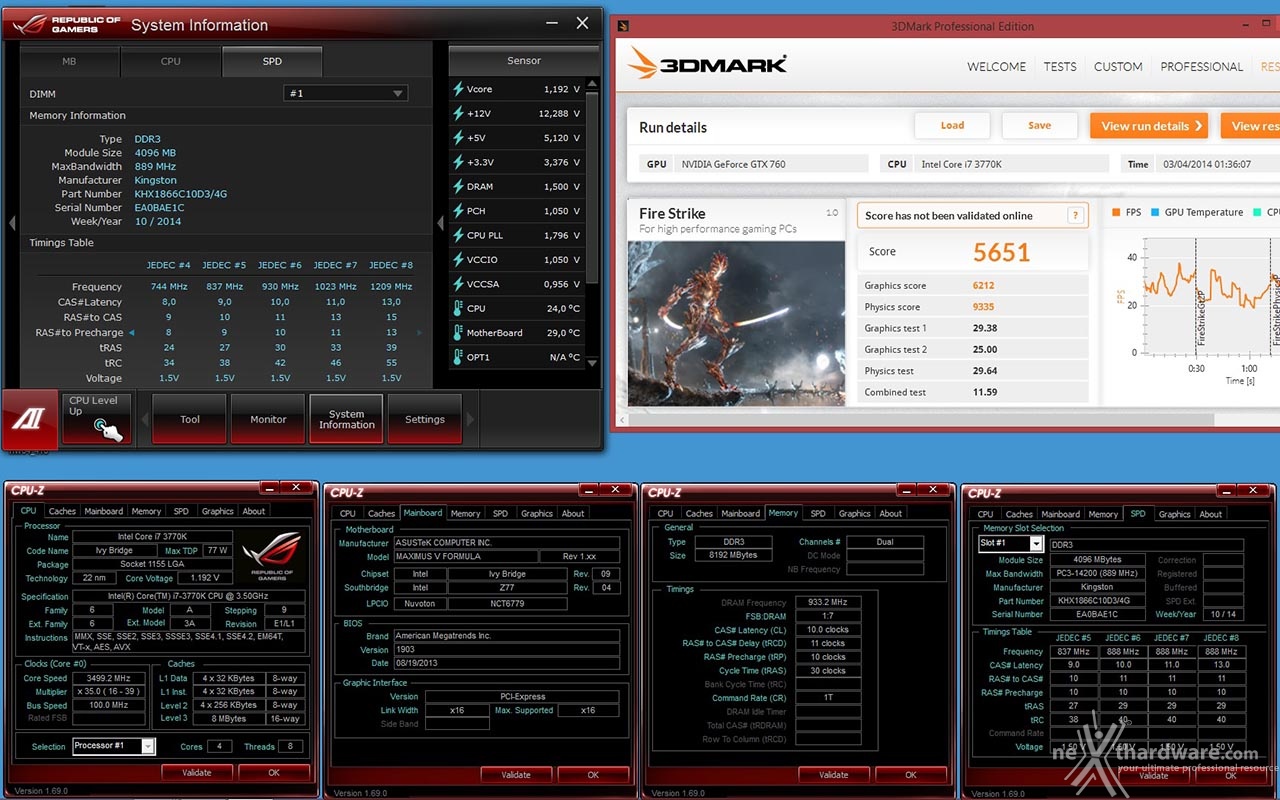This screenshot has height=800, width=1280.
Task: Toggle the FPS series in chart legend
Action: [x=1128, y=212]
